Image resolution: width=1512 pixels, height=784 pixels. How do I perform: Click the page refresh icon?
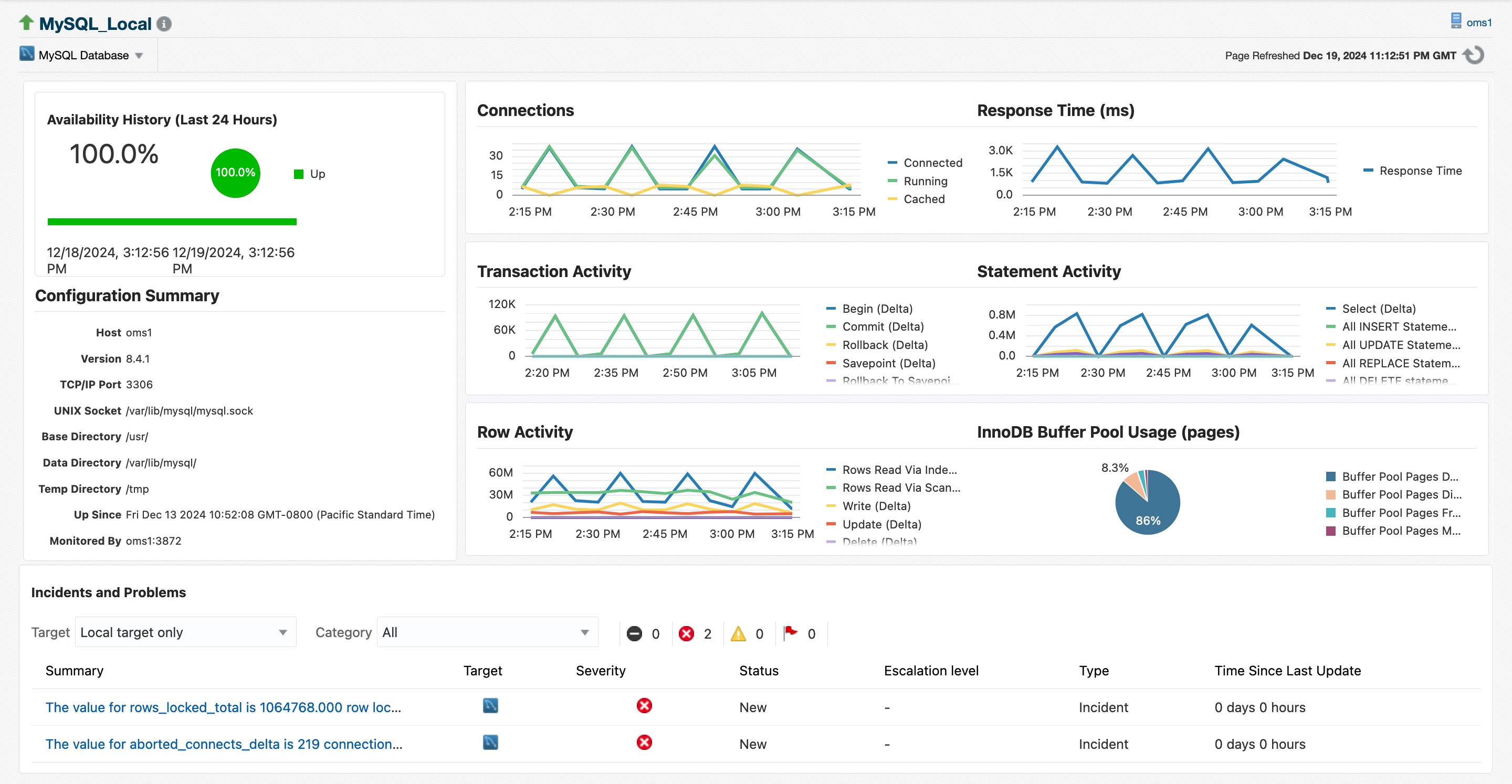click(x=1474, y=55)
